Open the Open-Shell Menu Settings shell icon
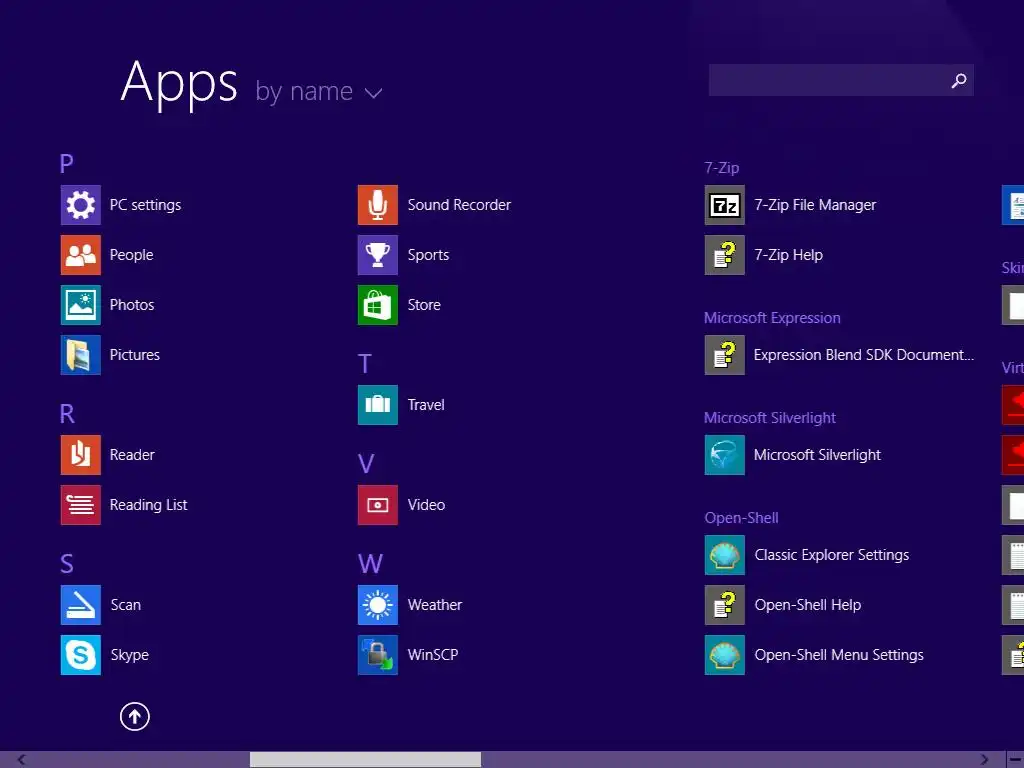The width and height of the screenshot is (1024, 768). 724,655
